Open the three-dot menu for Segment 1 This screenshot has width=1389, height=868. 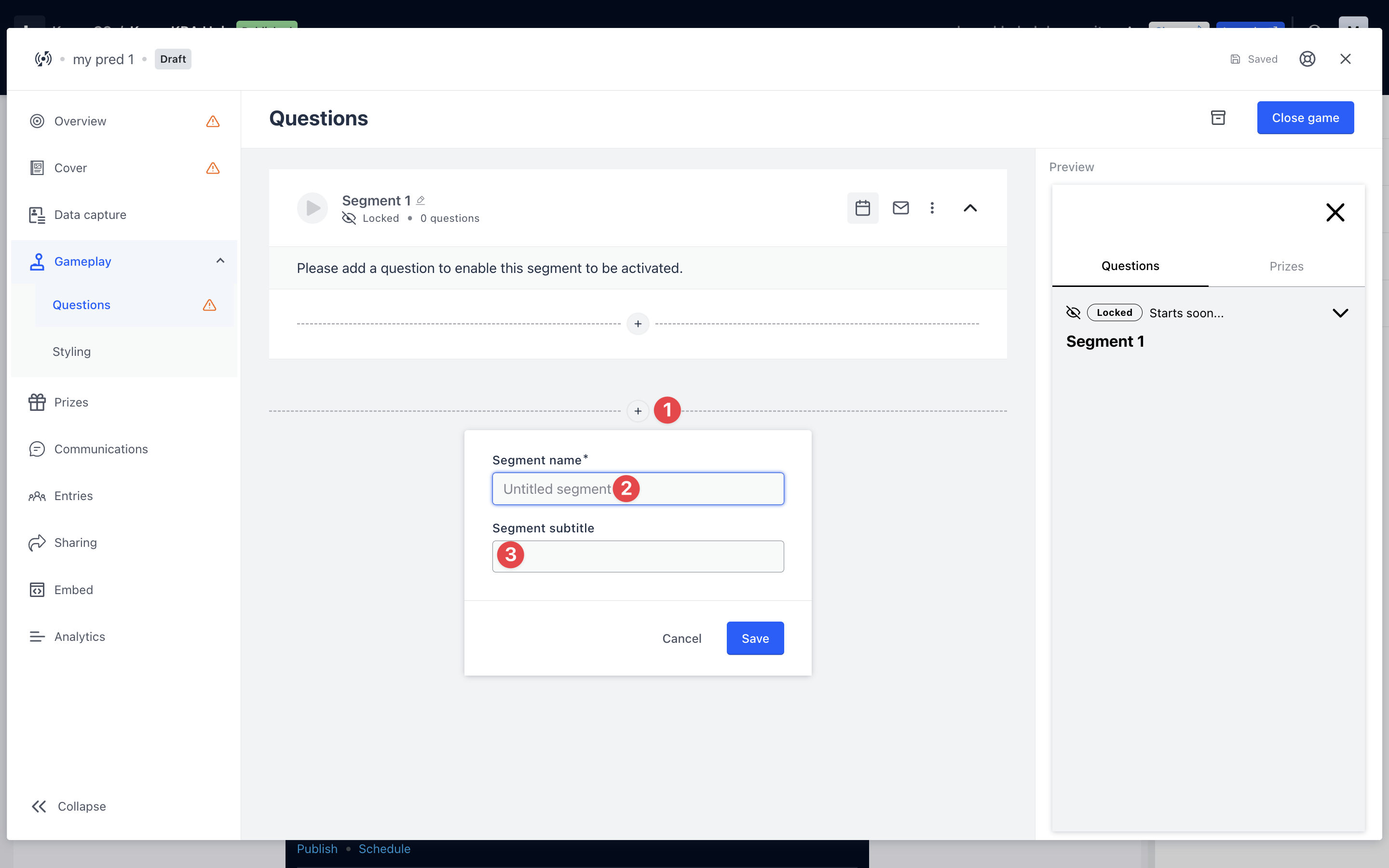[932, 208]
